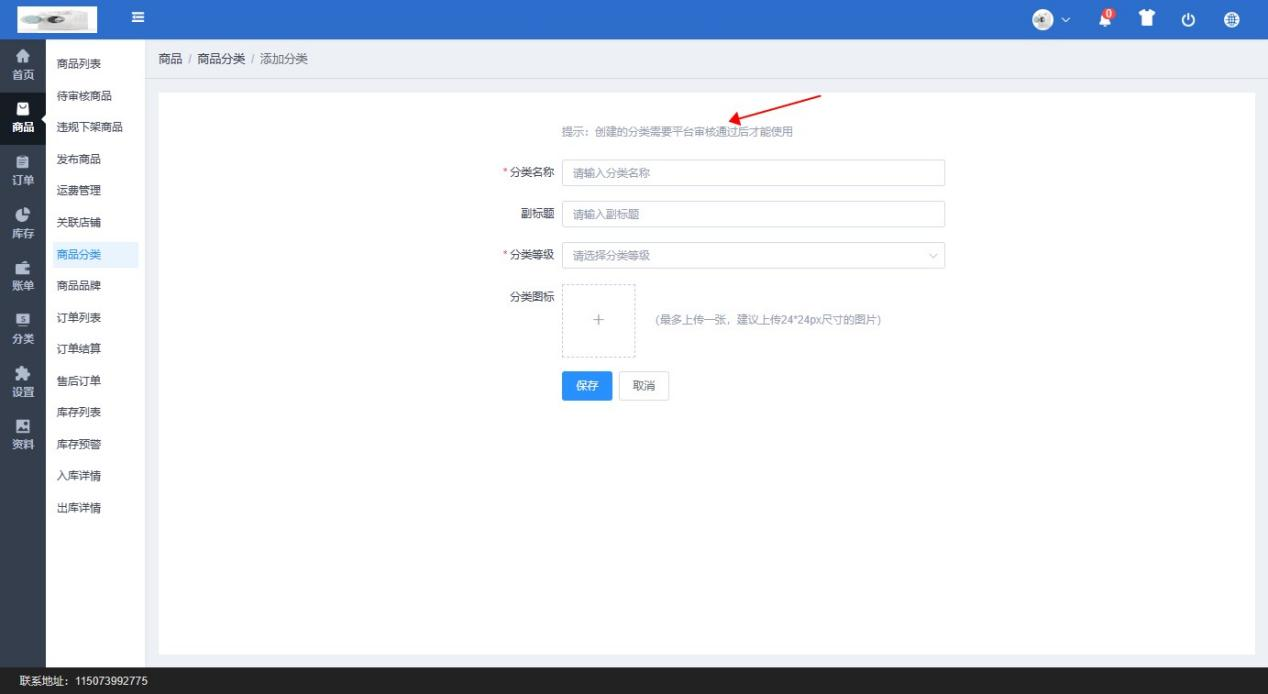Go to 首页 home in sidebar
1268x694 pixels.
pyautogui.click(x=23, y=66)
